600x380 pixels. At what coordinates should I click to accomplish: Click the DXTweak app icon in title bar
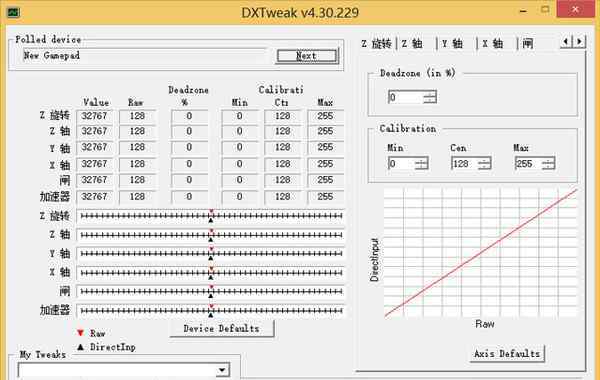(x=13, y=13)
